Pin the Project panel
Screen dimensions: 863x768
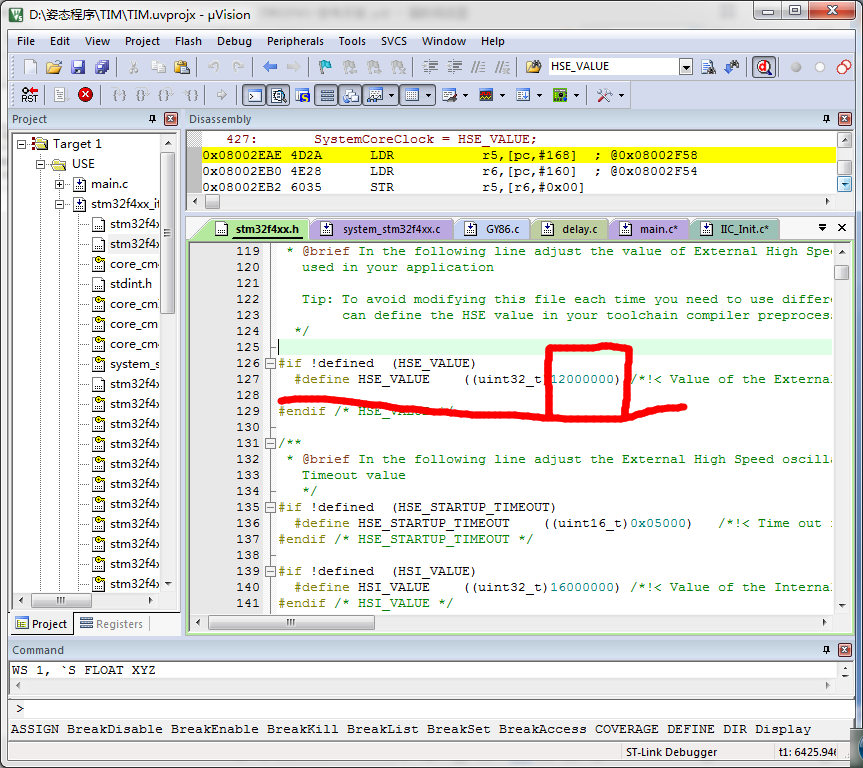coord(152,119)
